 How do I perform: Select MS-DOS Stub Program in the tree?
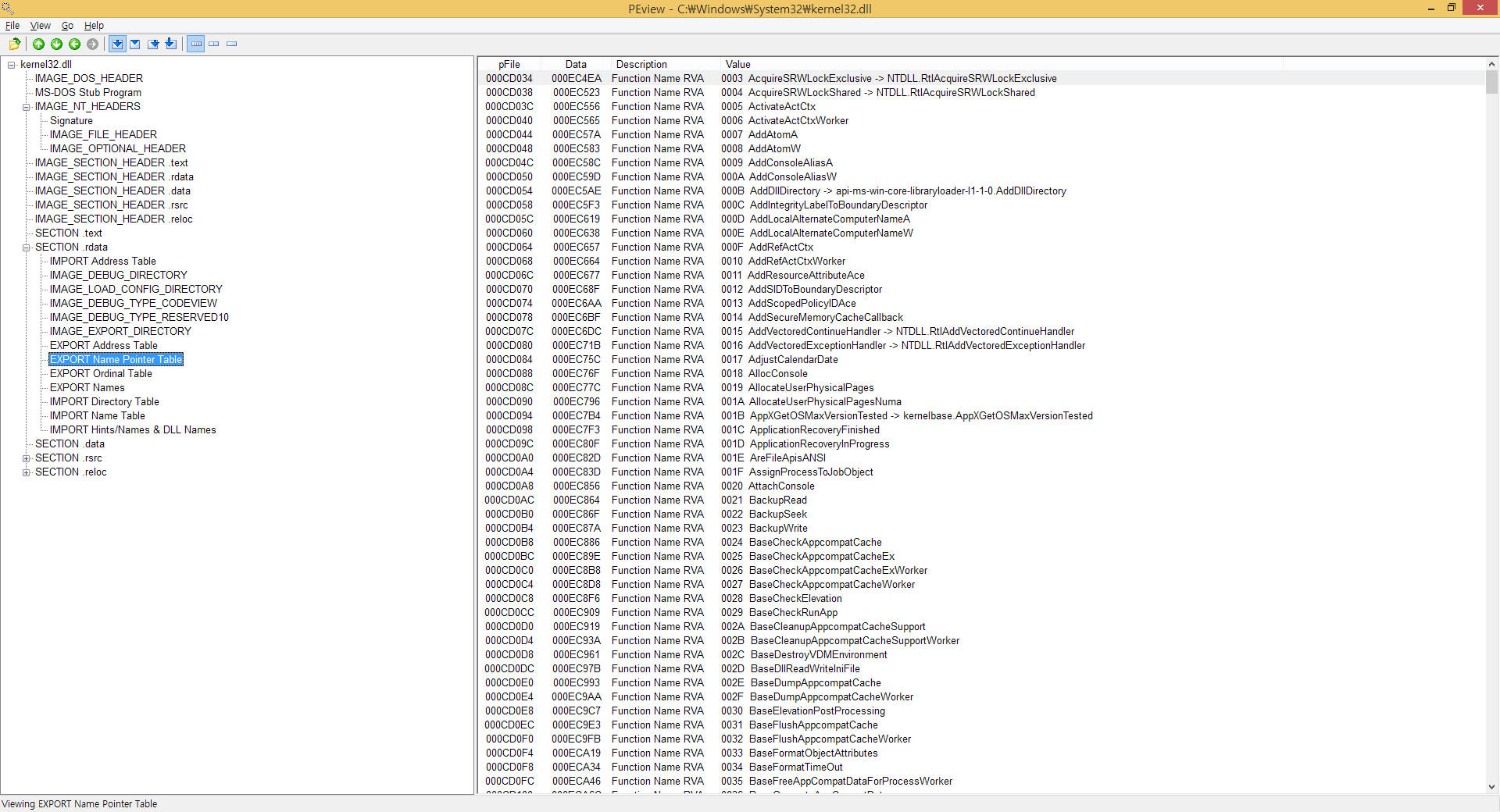[88, 93]
